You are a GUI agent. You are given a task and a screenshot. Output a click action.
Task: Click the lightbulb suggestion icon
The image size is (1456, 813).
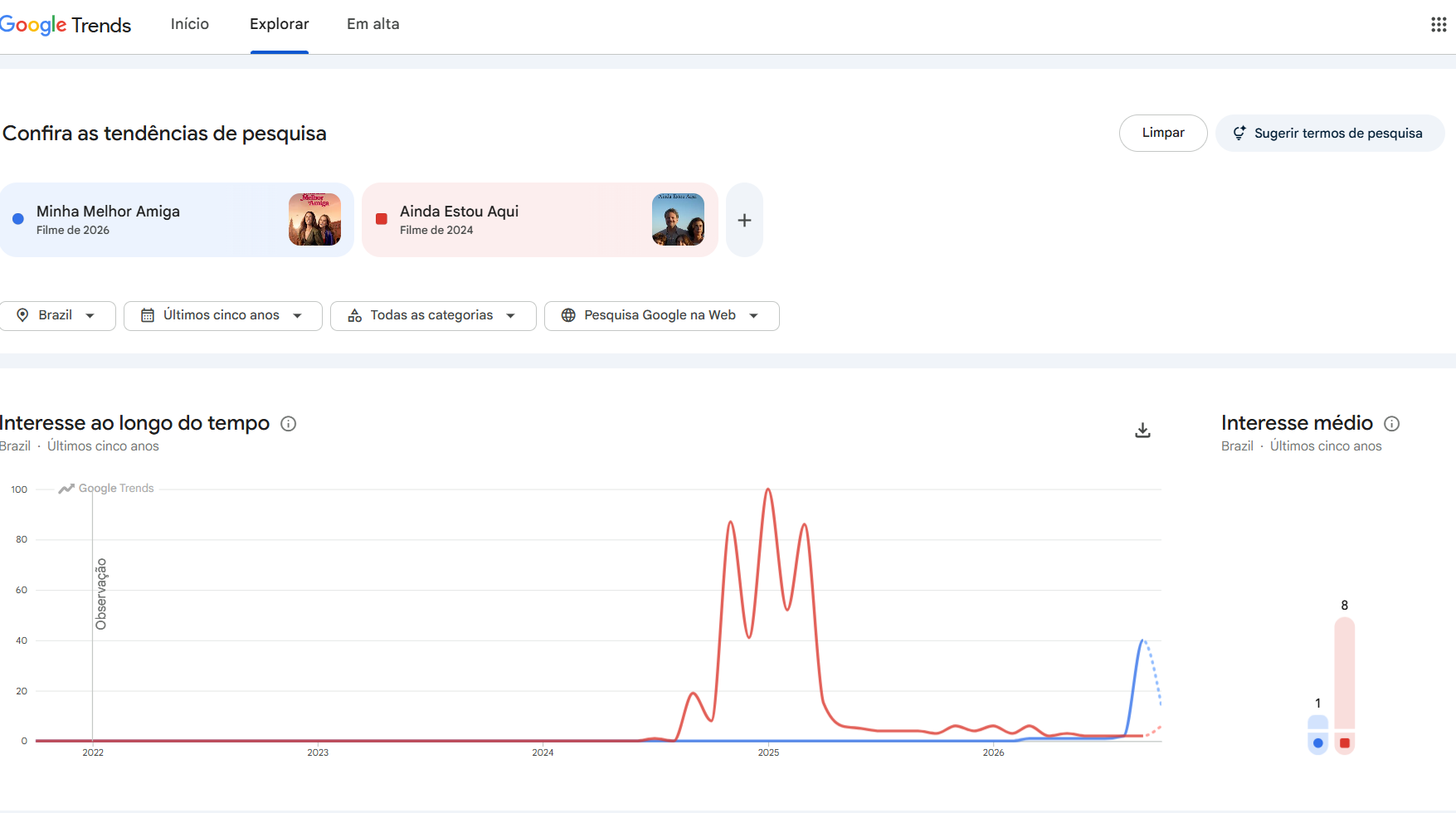point(1239,133)
